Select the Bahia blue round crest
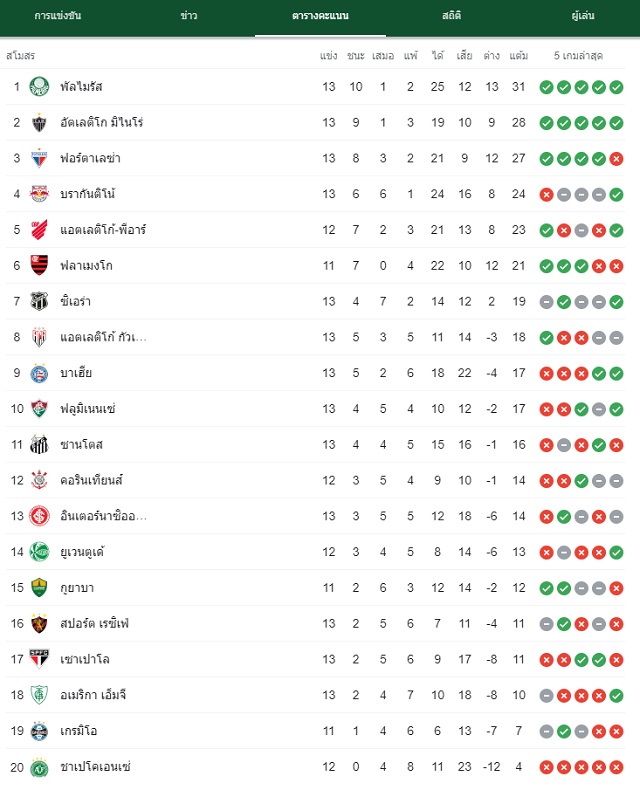Screen dimensions: 640x790 pos(39,373)
